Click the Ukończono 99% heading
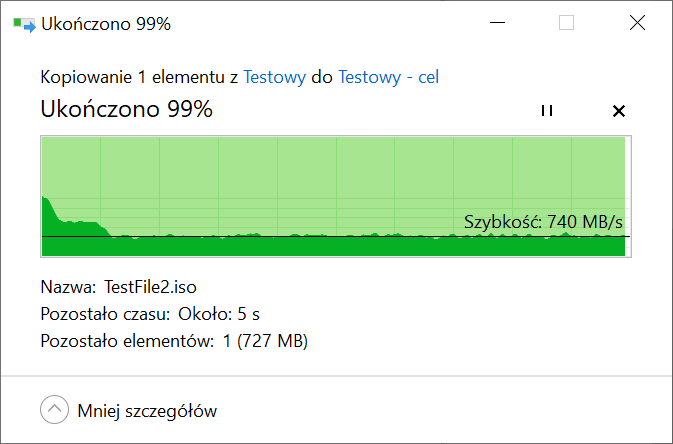 (x=127, y=109)
